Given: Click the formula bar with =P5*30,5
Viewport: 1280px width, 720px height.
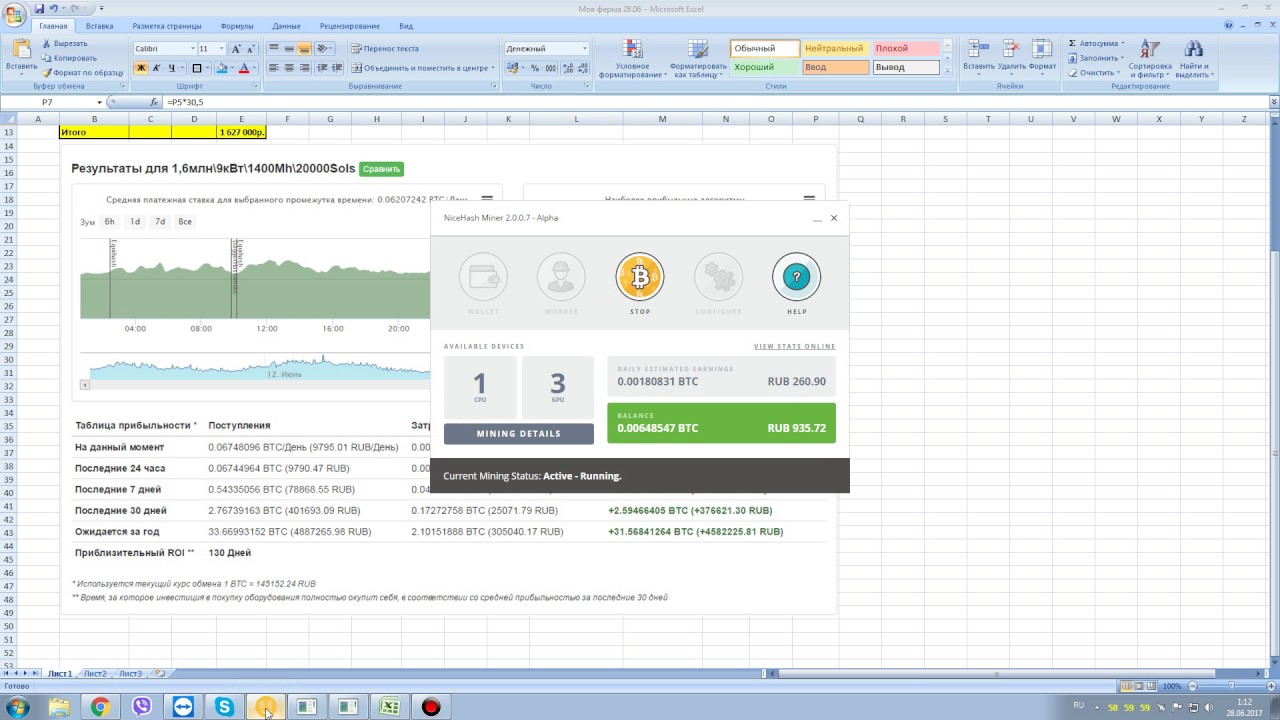Looking at the screenshot, I should 715,102.
